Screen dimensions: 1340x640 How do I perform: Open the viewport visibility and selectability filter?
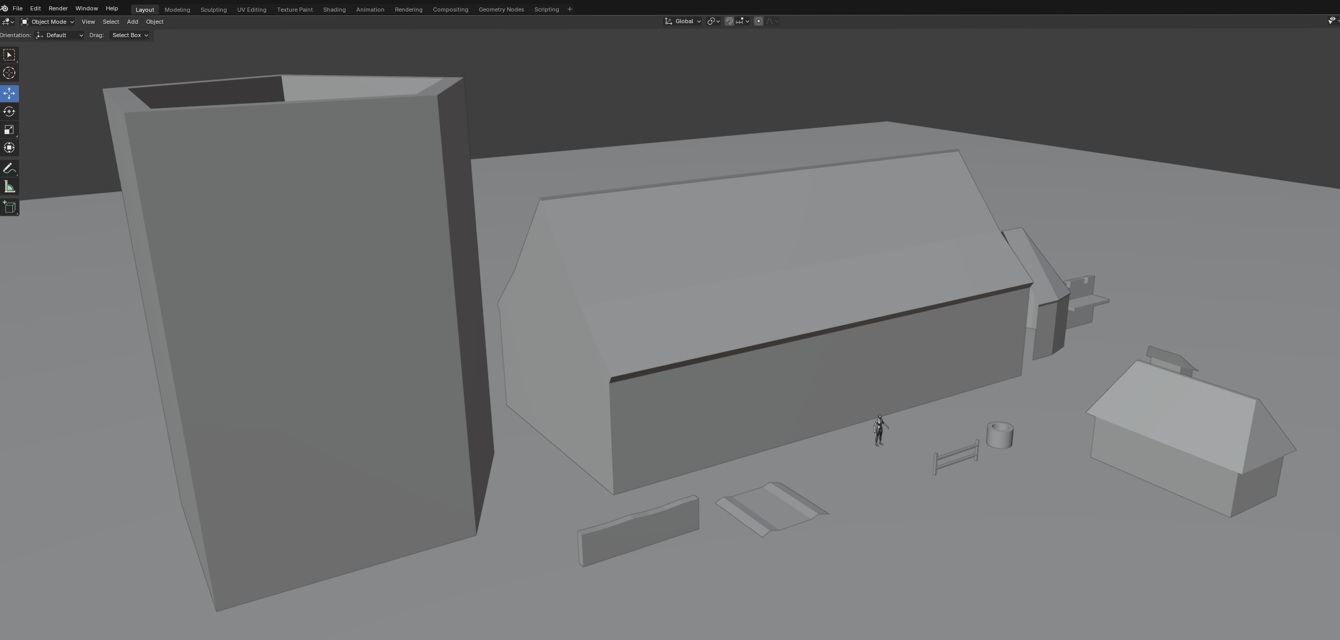(x=1331, y=21)
